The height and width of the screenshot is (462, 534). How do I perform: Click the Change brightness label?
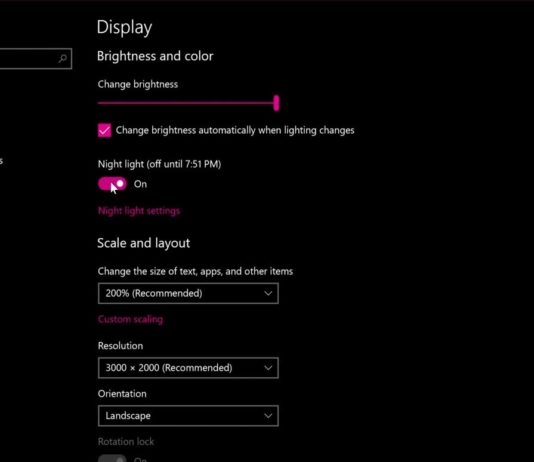(x=138, y=84)
